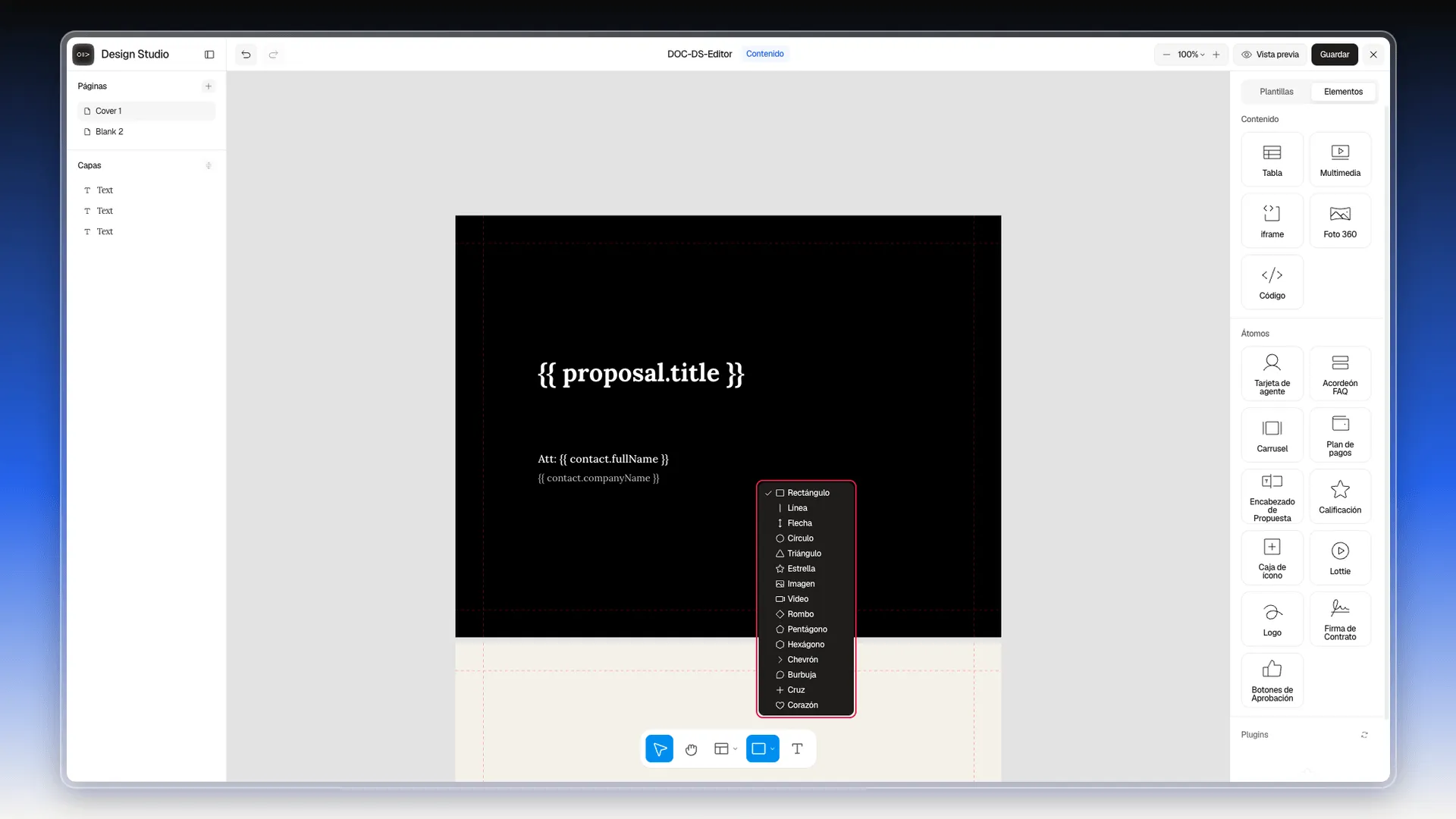This screenshot has height=819, width=1456.
Task: Choose Hexágono from the shape menu
Action: 806,645
